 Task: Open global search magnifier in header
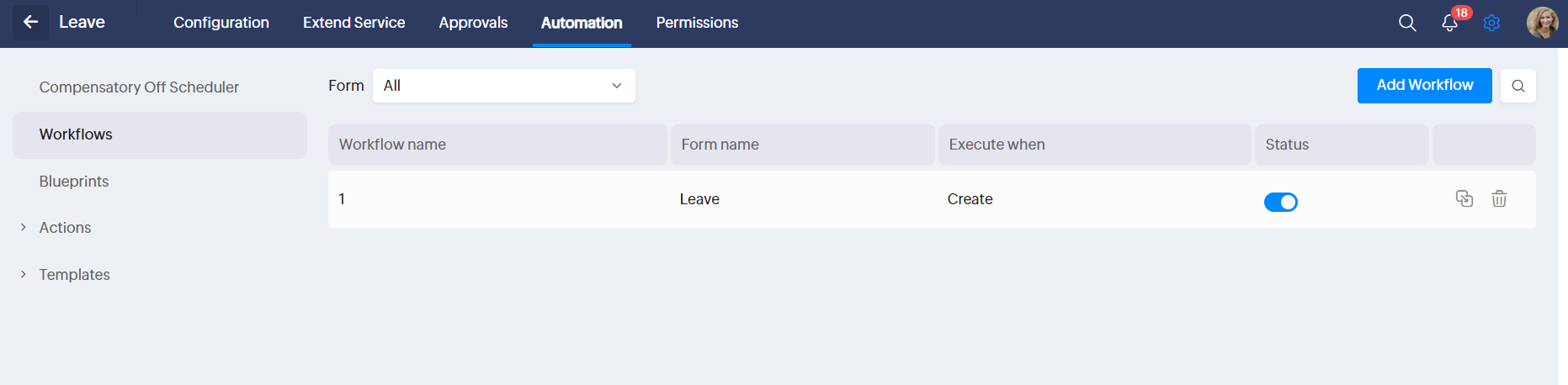click(x=1407, y=23)
